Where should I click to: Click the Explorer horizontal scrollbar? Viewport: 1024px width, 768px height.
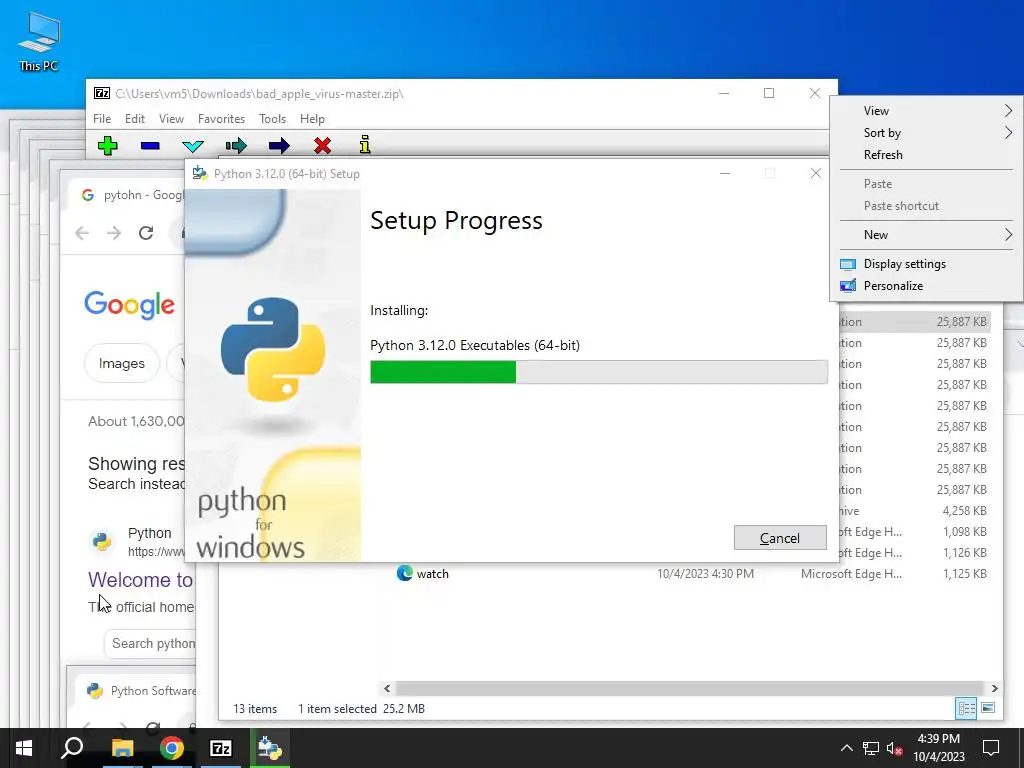[x=689, y=688]
